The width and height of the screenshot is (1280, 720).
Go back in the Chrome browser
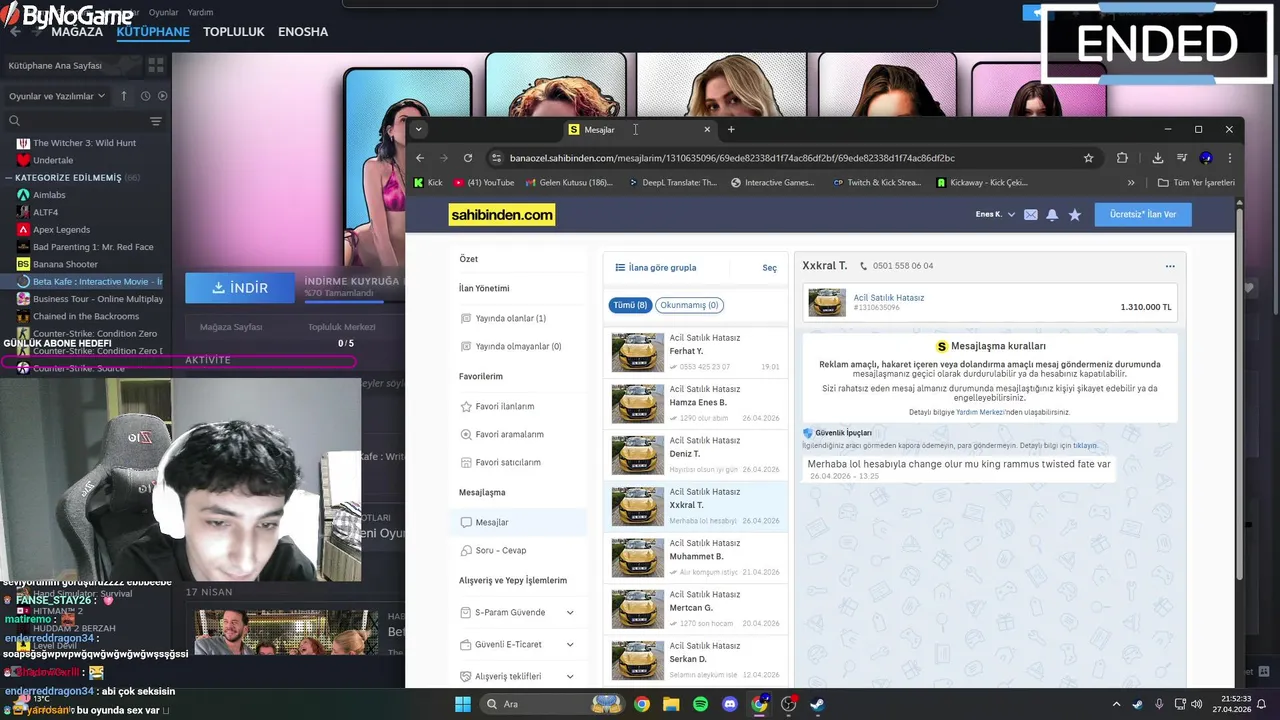(420, 158)
